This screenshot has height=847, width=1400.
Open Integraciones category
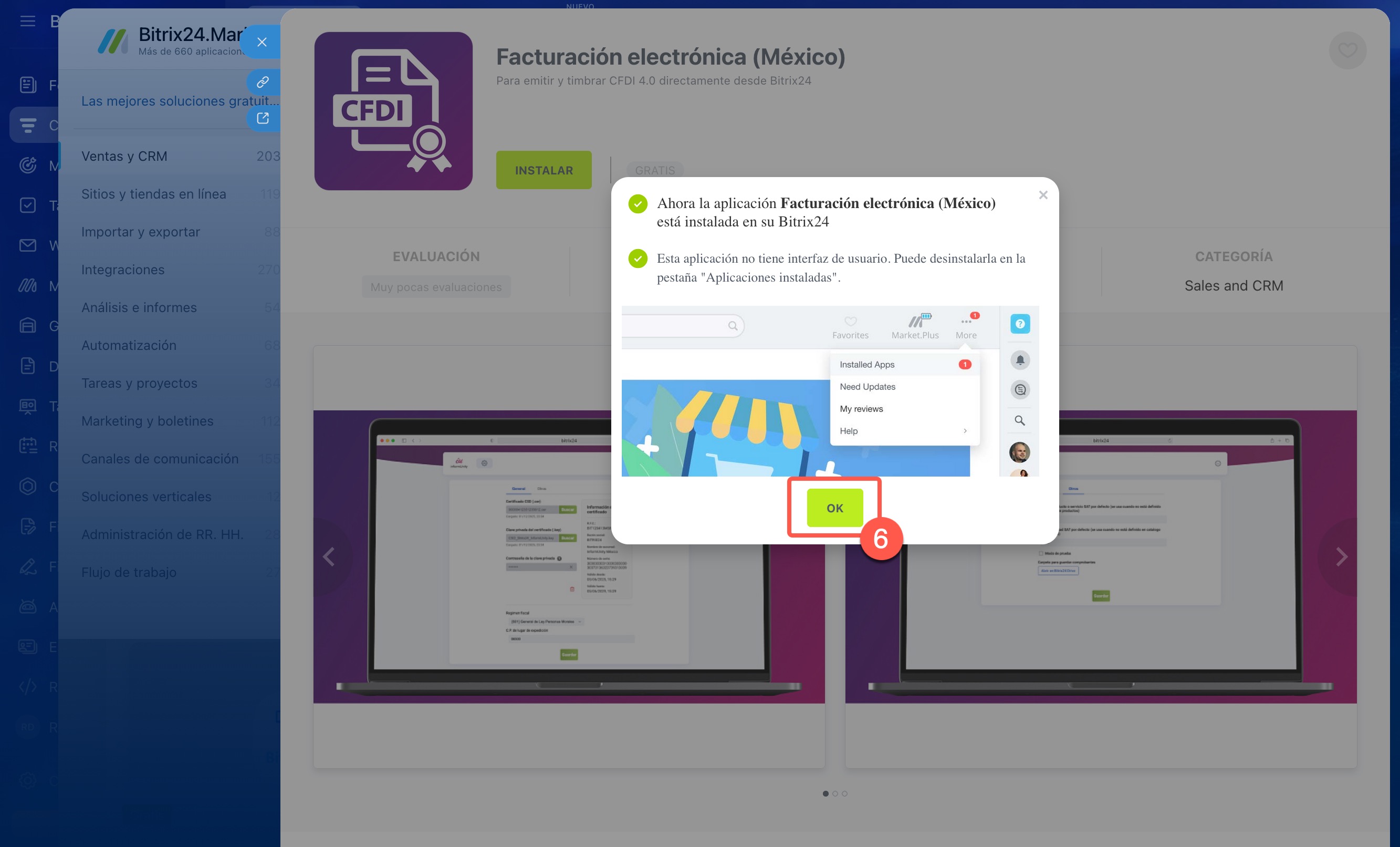pyautogui.click(x=123, y=270)
